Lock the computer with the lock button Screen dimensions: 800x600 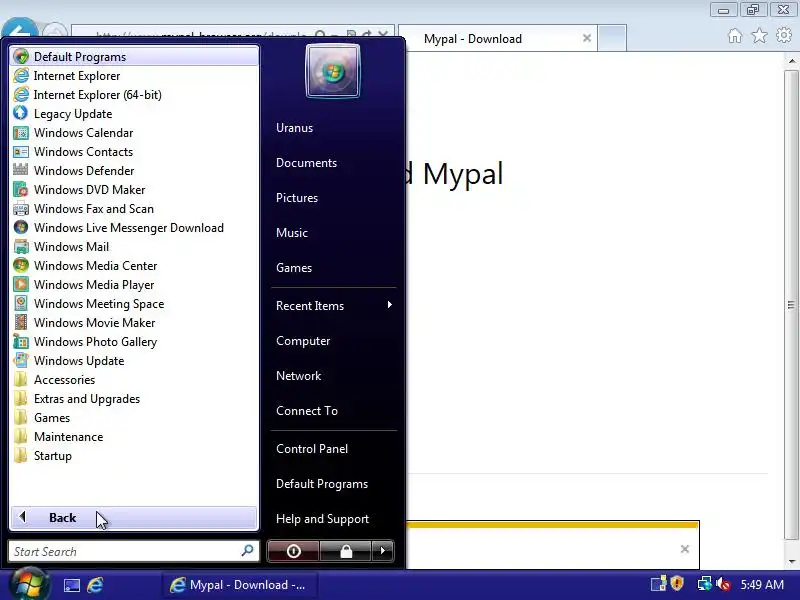point(346,551)
